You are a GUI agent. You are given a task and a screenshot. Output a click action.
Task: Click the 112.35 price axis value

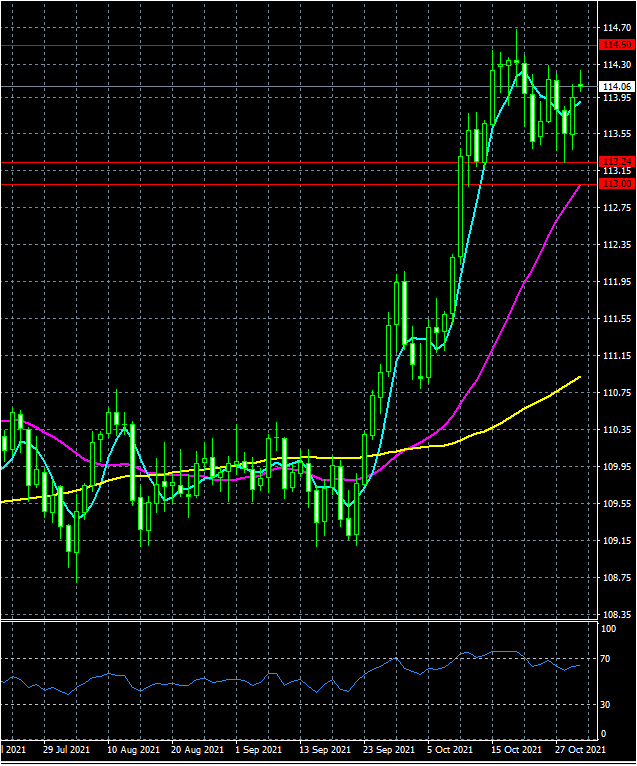(617, 245)
